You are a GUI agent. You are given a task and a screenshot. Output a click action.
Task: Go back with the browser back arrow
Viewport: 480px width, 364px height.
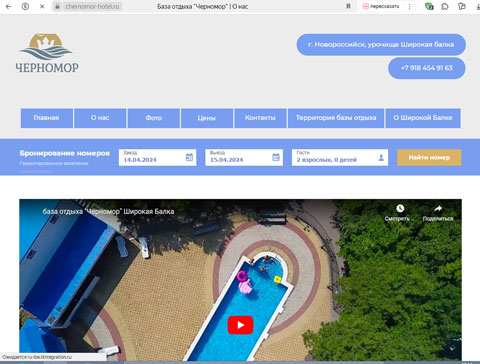click(x=9, y=6)
